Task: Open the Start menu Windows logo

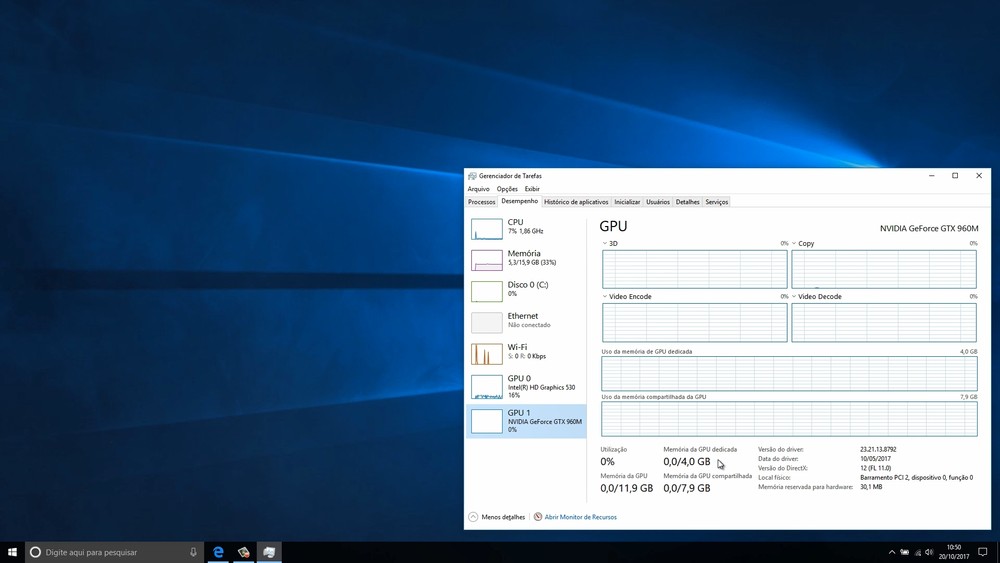Action: click(x=12, y=552)
